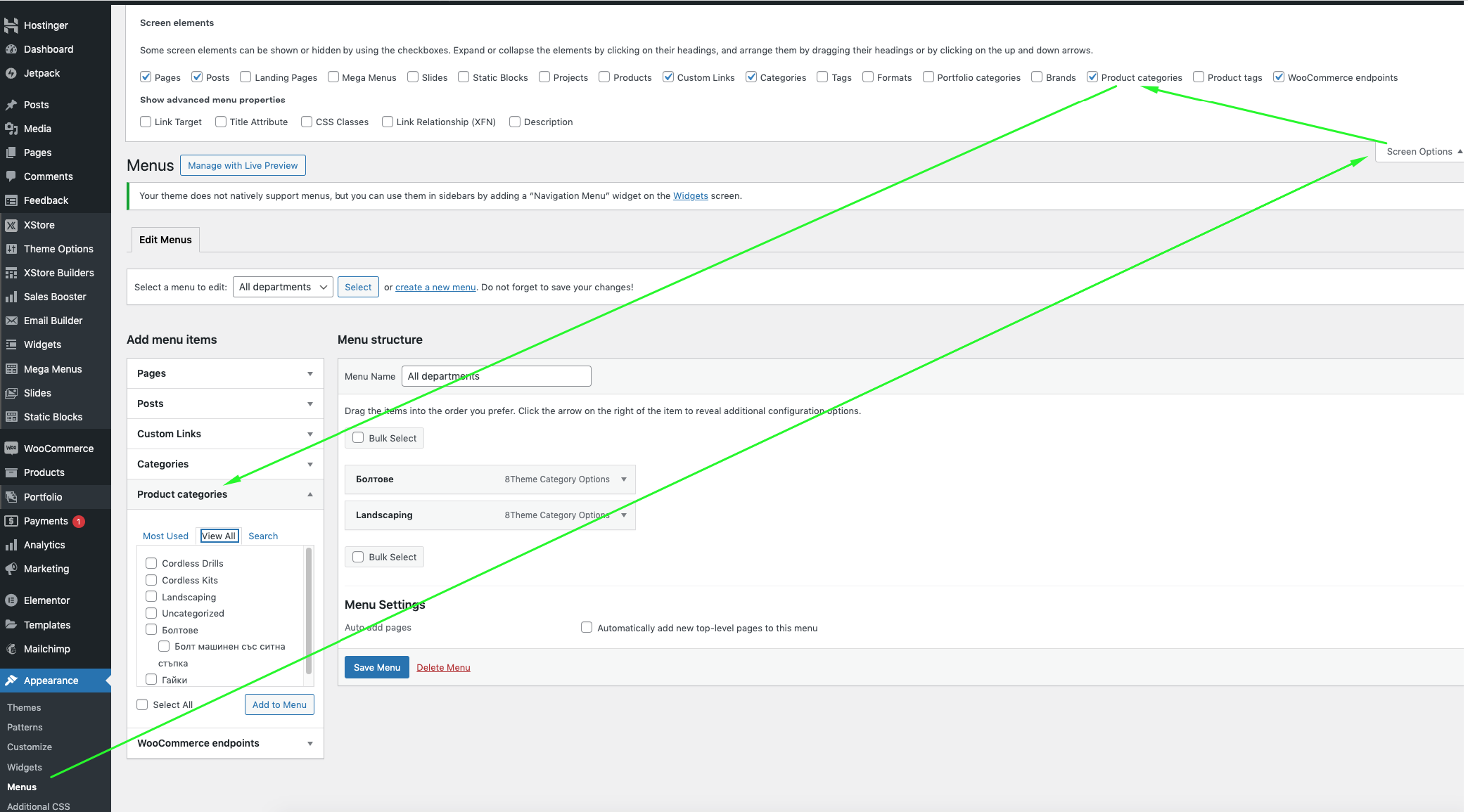Enable the CSS Classes advanced property
This screenshot has width=1468, height=812.
[x=307, y=122]
